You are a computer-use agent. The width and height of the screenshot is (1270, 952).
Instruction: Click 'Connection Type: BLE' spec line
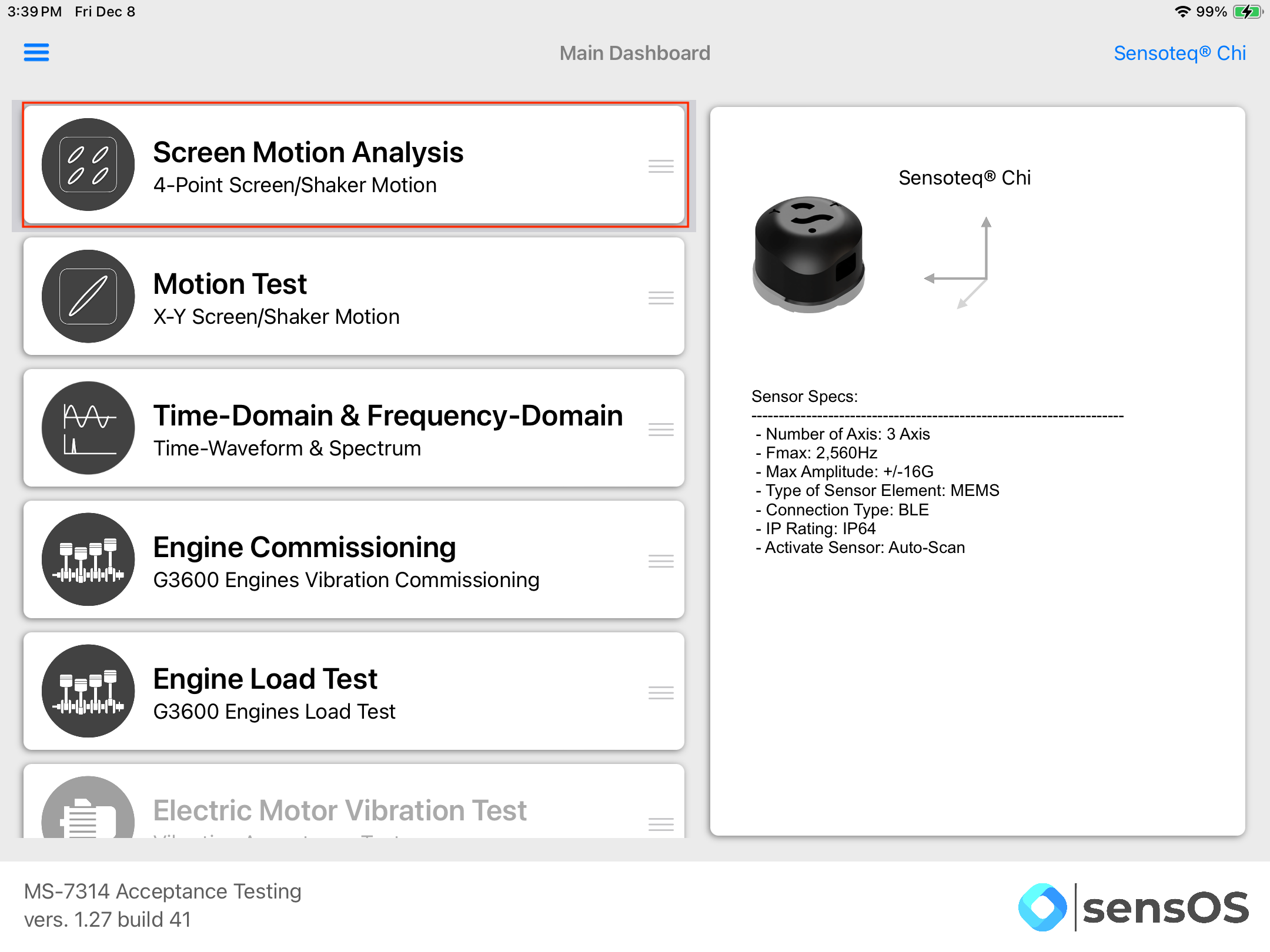point(843,509)
